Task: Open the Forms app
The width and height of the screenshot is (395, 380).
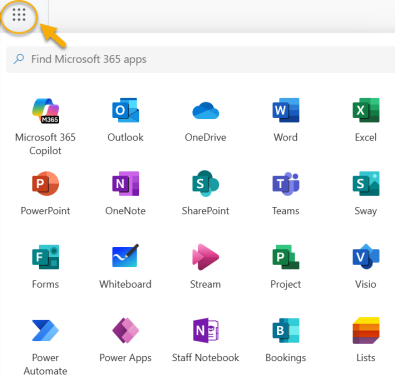Action: click(45, 257)
